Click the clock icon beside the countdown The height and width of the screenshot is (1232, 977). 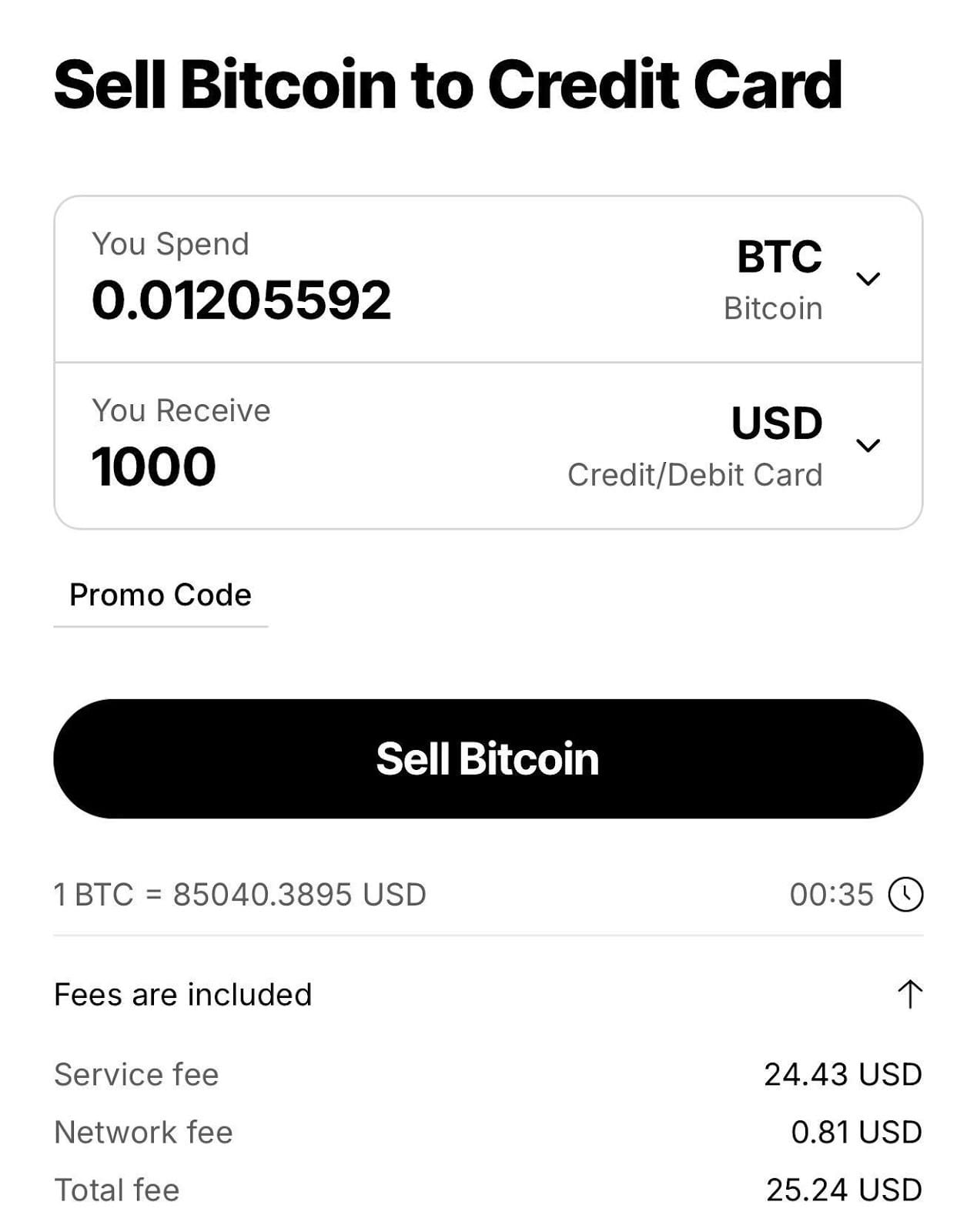(905, 895)
